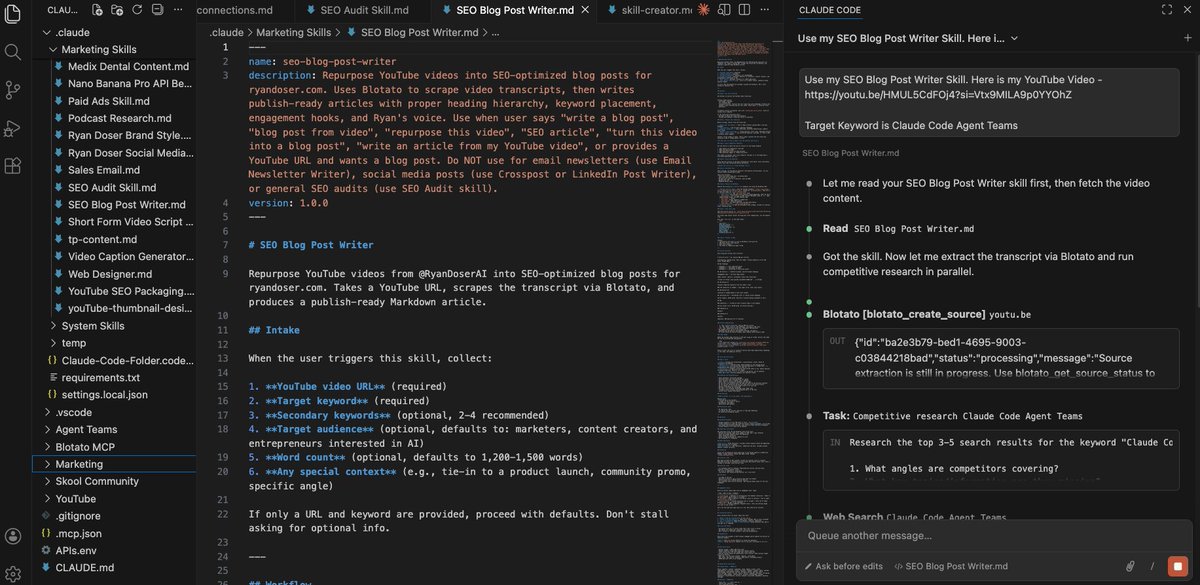The image size is (1200, 585).
Task: Click the Claude Code orange spark icon
Action: coord(703,10)
